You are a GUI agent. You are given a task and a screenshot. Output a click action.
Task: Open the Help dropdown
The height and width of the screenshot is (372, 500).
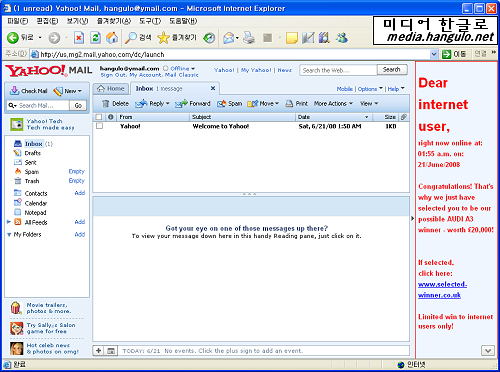click(396, 89)
